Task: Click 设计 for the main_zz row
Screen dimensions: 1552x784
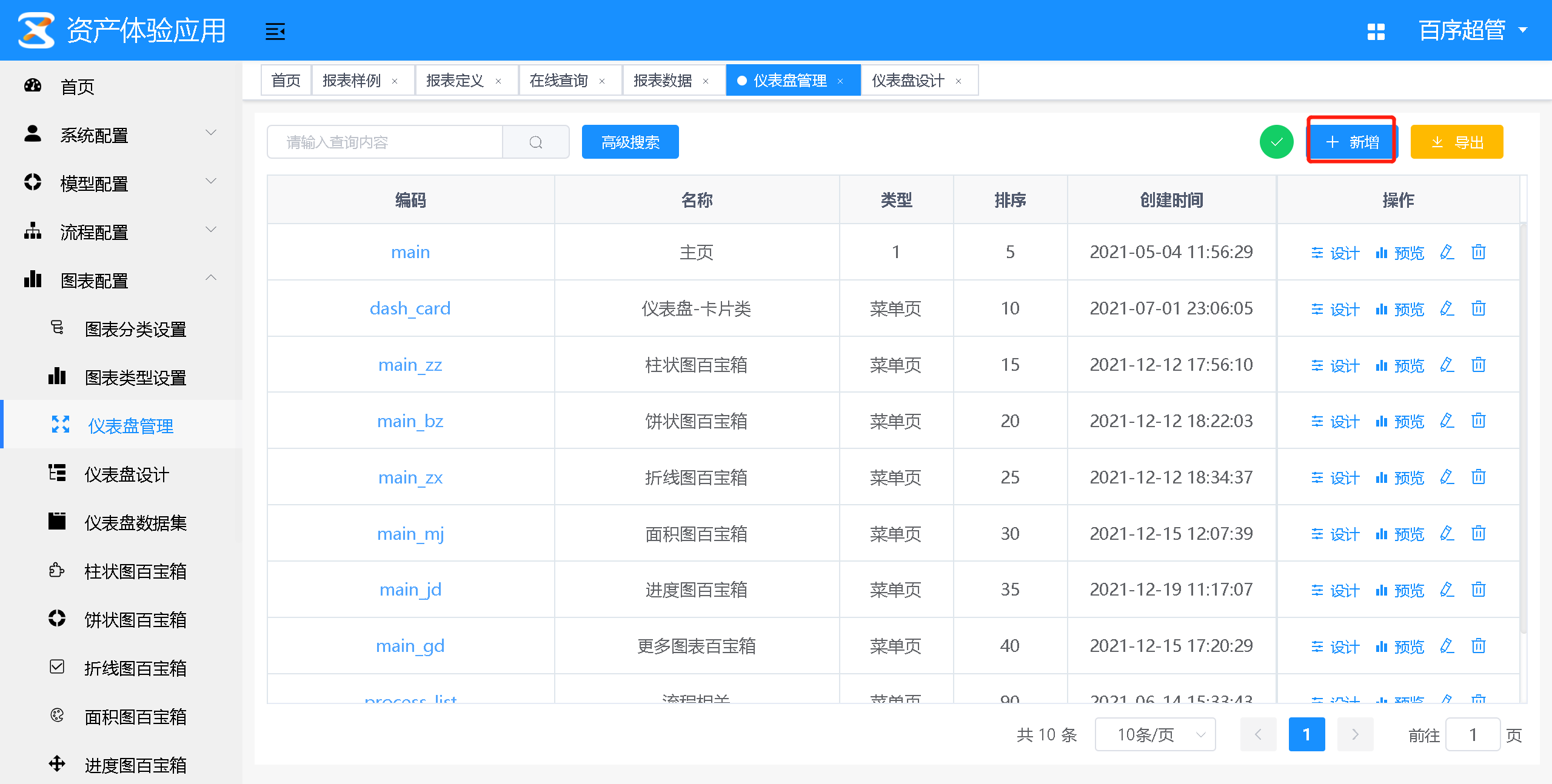Action: 1336,365
